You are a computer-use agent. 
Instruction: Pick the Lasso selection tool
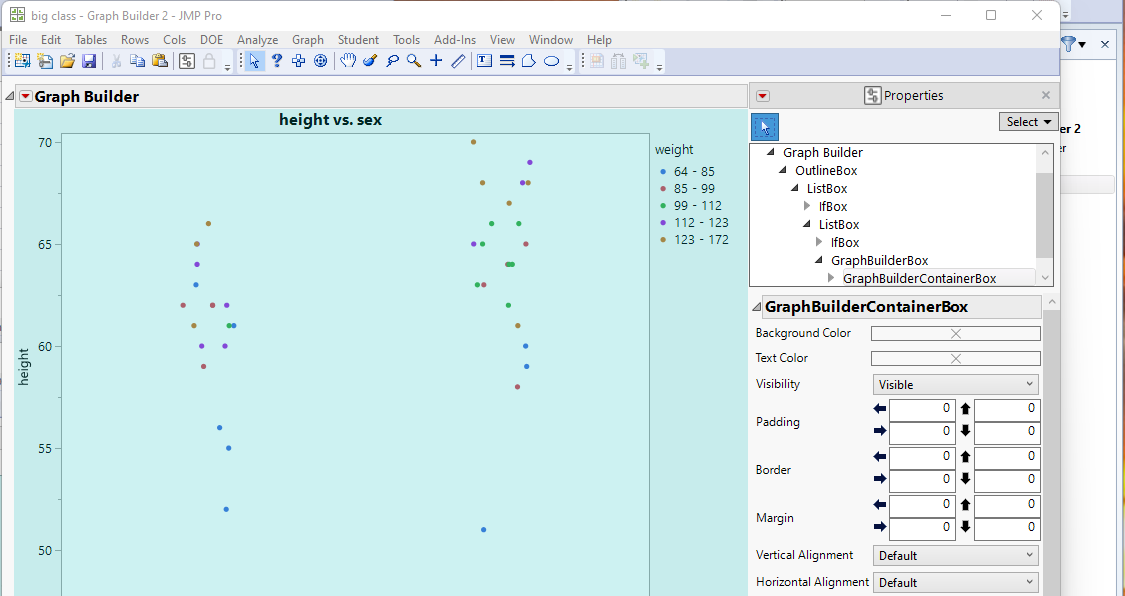coord(392,61)
